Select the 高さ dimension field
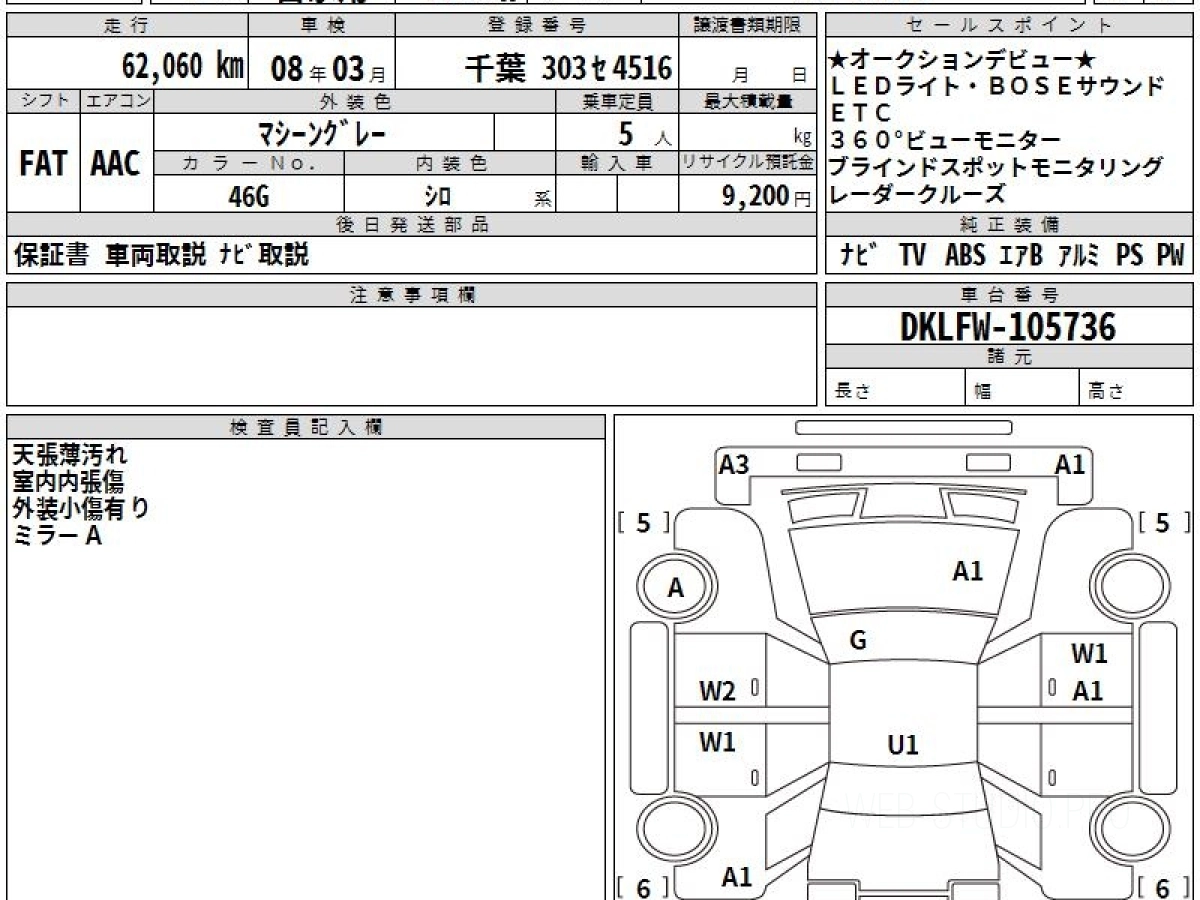 click(x=1136, y=389)
